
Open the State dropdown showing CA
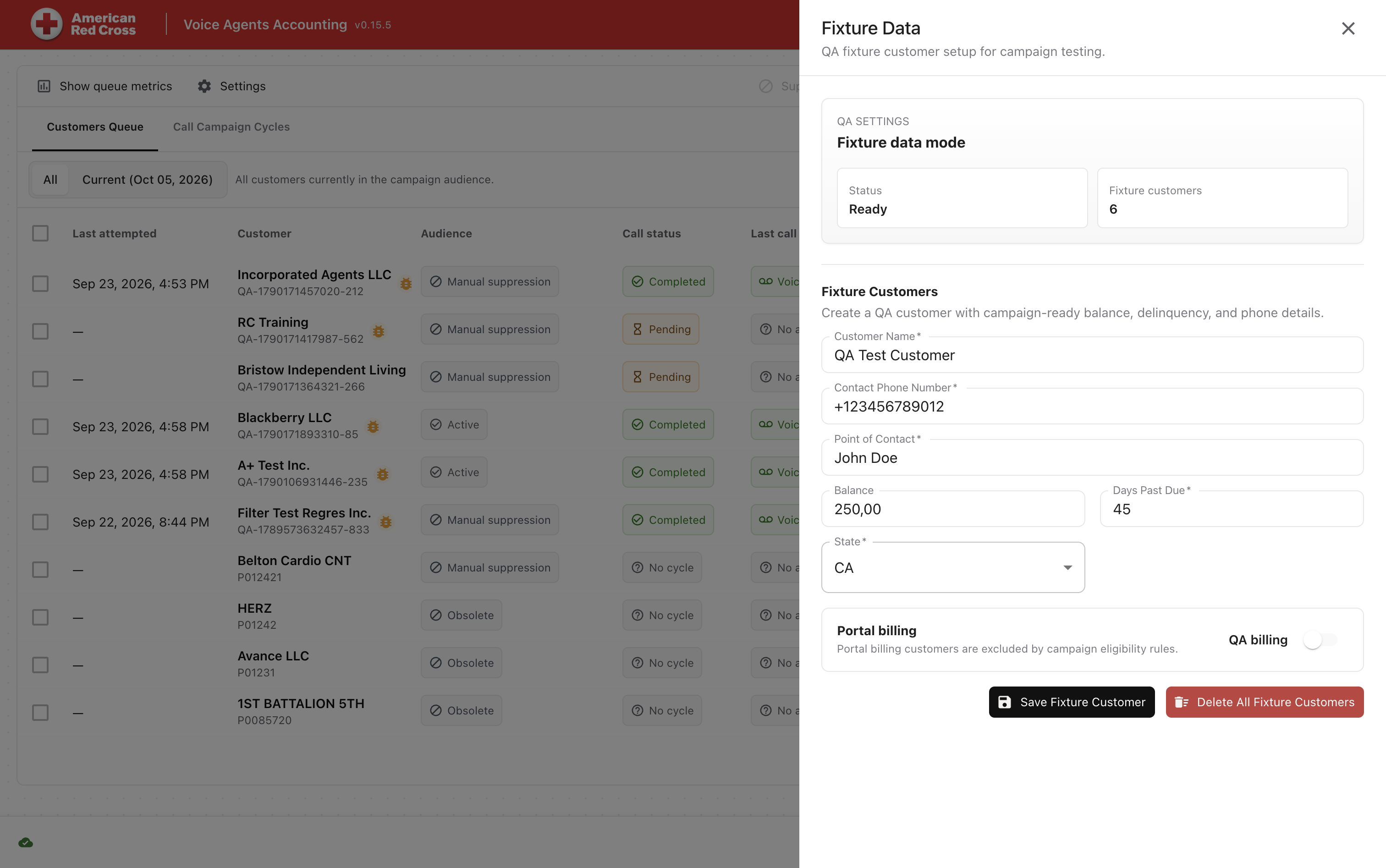click(x=952, y=567)
